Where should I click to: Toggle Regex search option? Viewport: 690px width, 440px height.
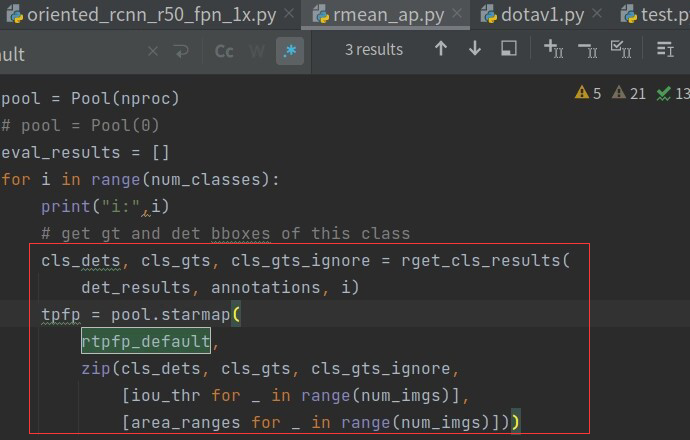coord(290,51)
